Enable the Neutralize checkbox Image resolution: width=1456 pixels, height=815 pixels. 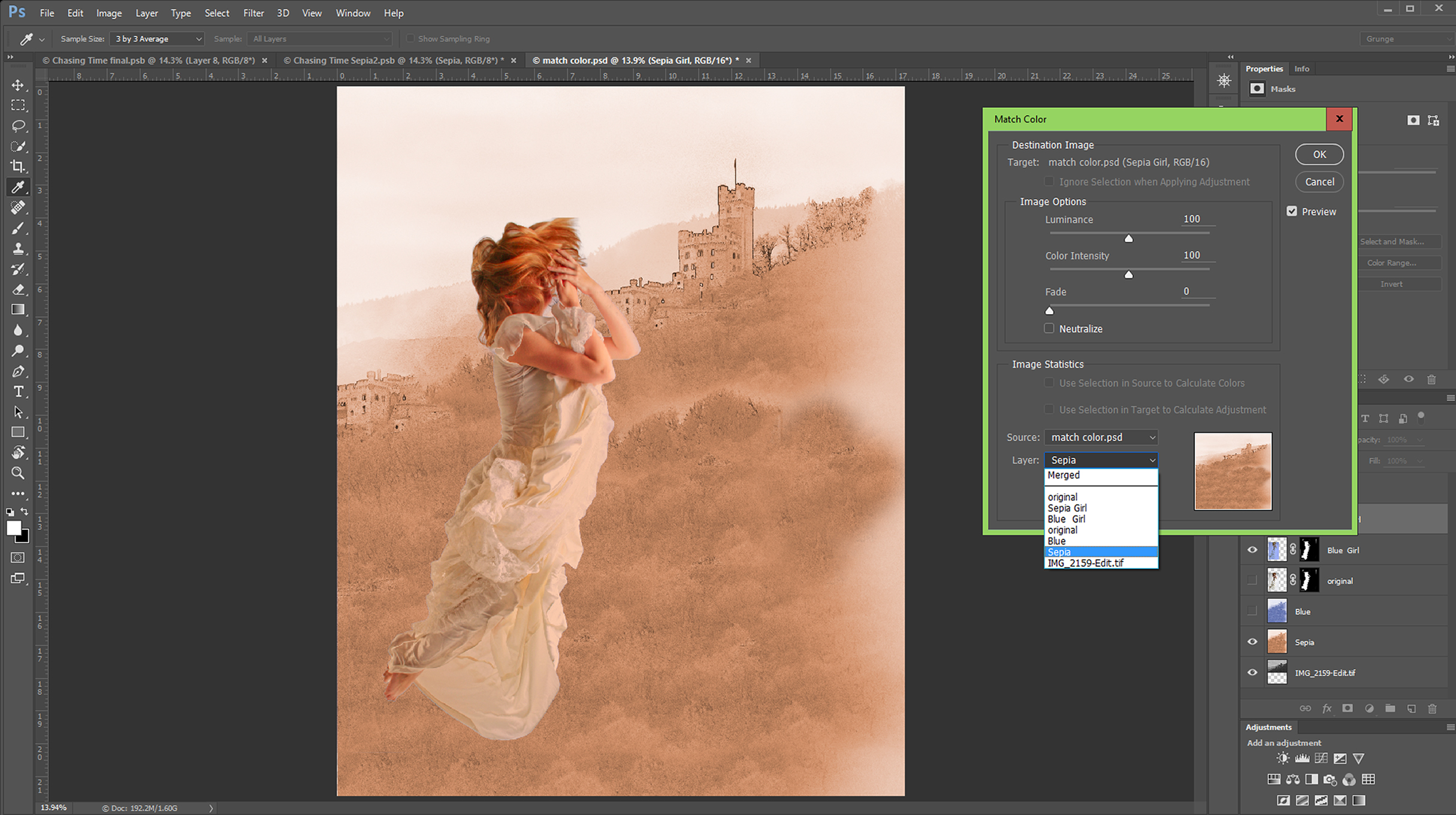pyautogui.click(x=1049, y=328)
